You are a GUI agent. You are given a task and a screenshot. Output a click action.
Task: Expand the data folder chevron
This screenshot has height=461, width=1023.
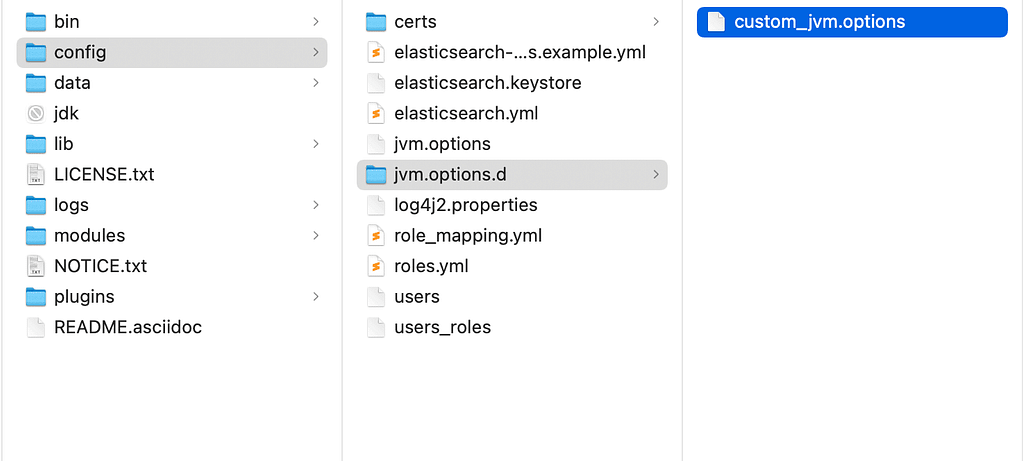[x=316, y=83]
